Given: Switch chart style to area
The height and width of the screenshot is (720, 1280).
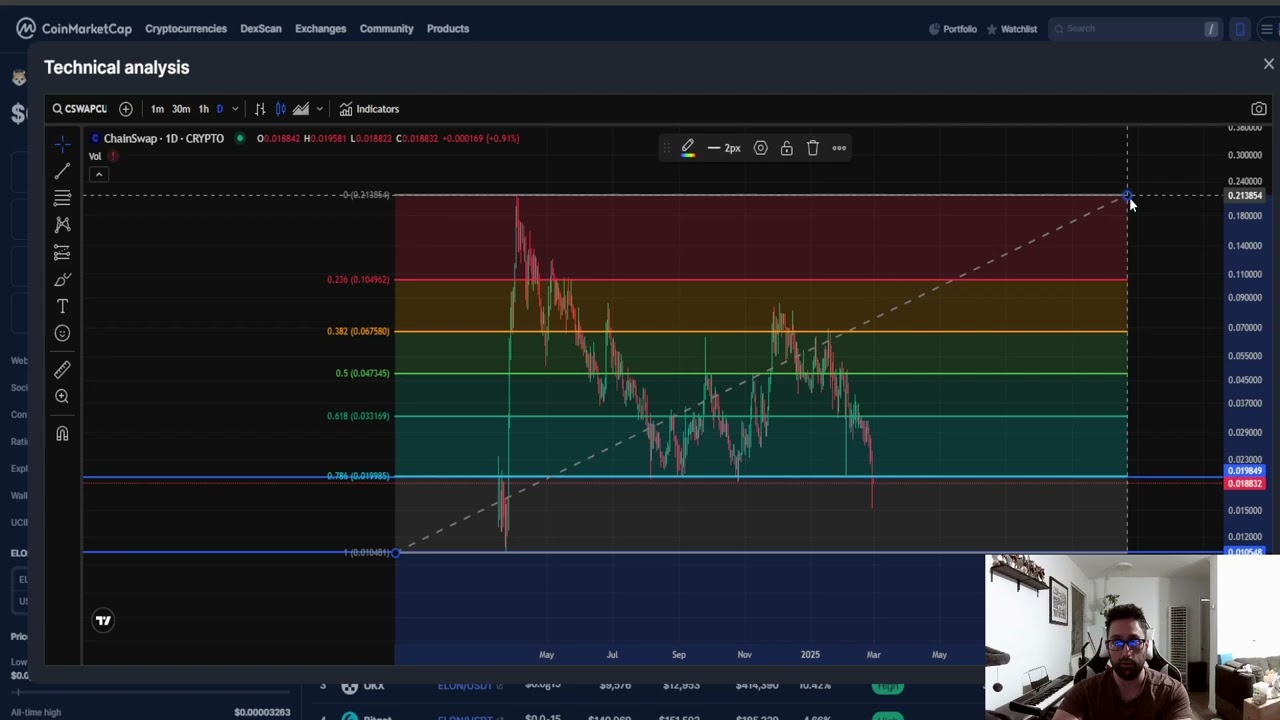Looking at the screenshot, I should (301, 109).
